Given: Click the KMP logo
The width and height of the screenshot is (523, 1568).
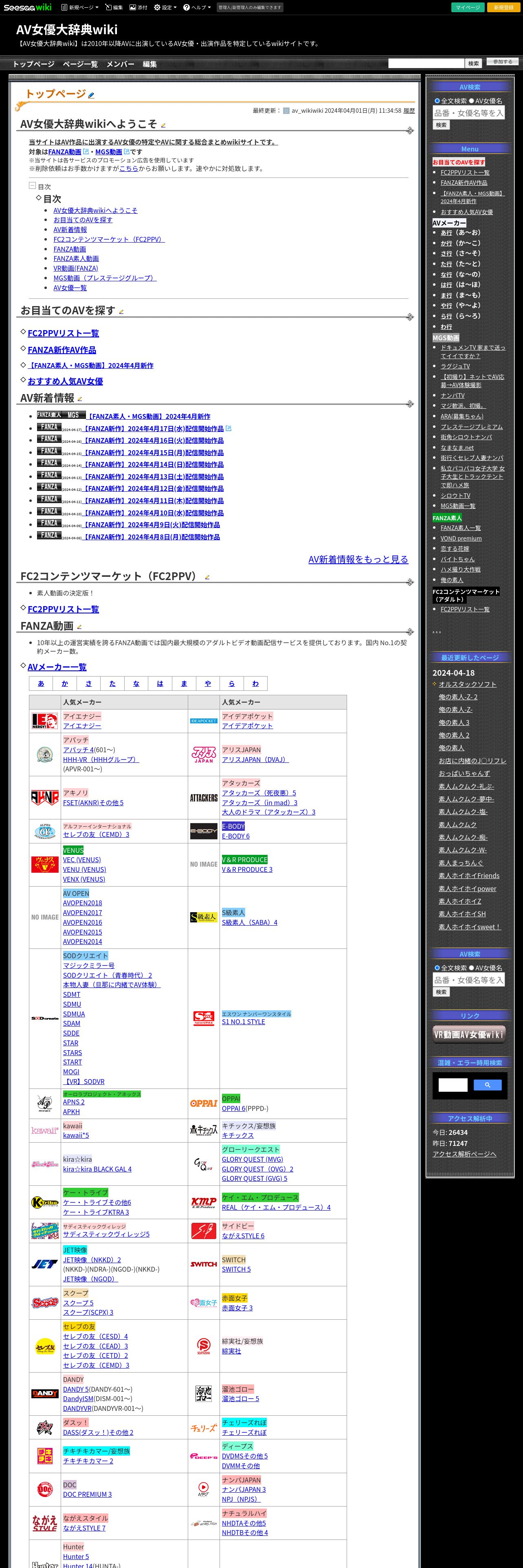Looking at the screenshot, I should 203,1202.
